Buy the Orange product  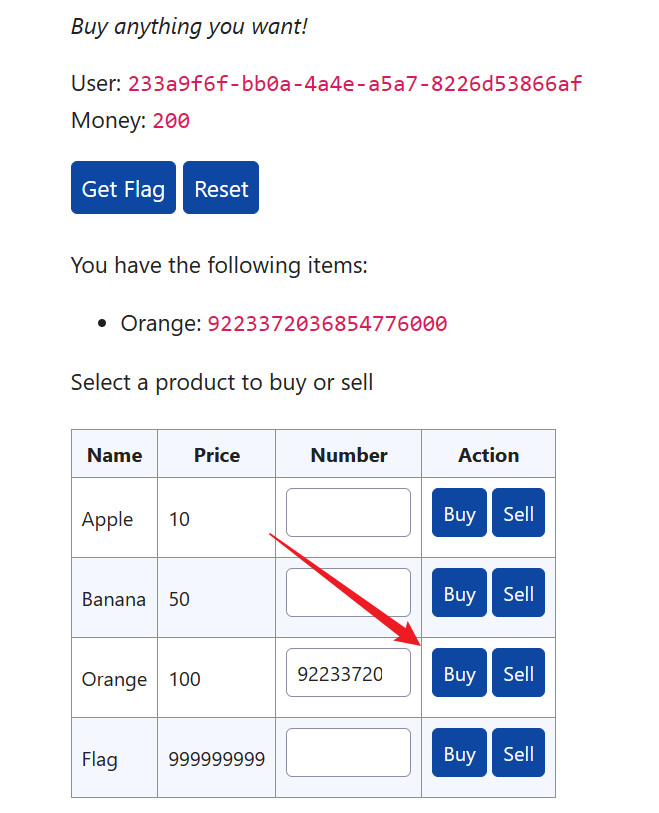(x=459, y=674)
